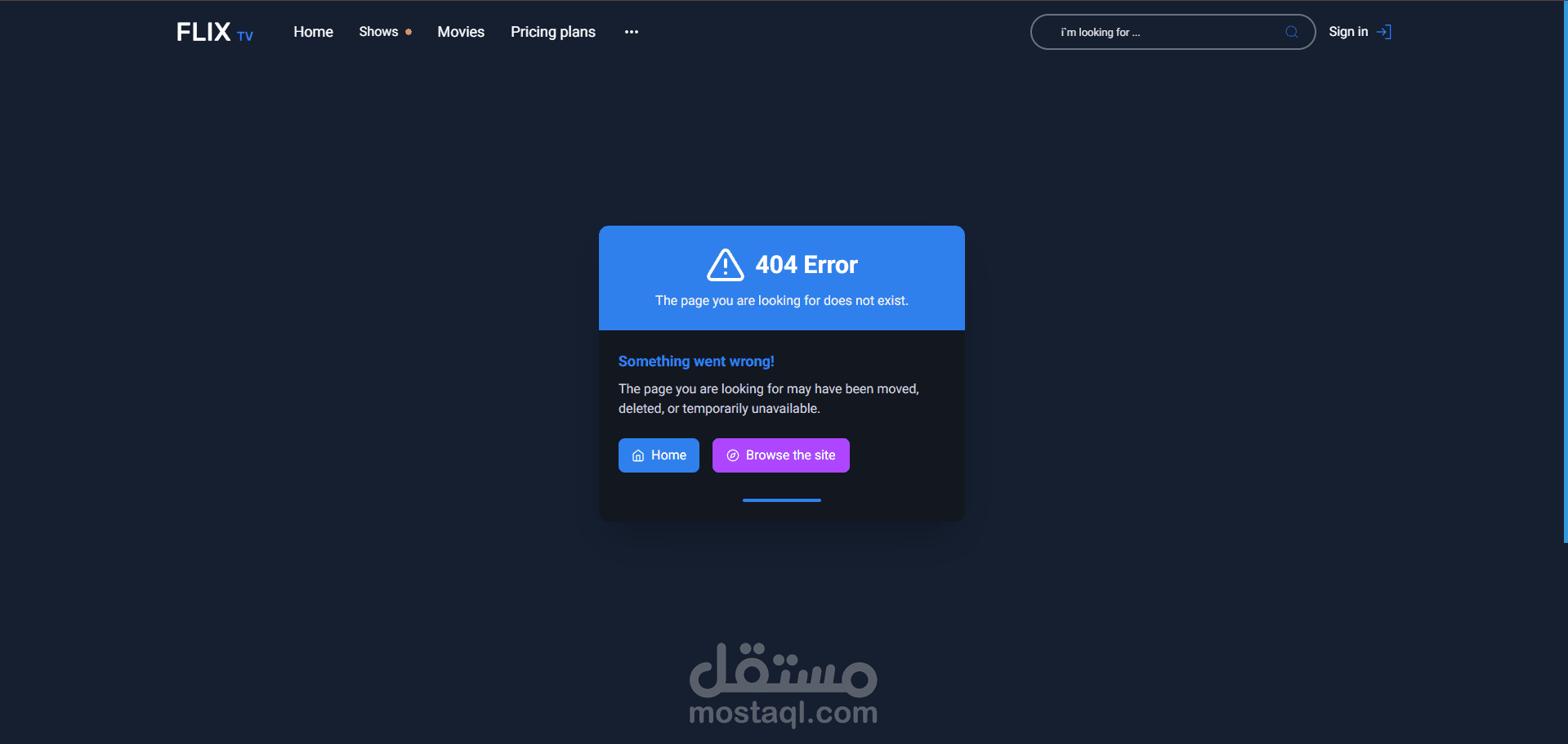
Task: Expand the three-dot more menu
Action: coord(632,32)
